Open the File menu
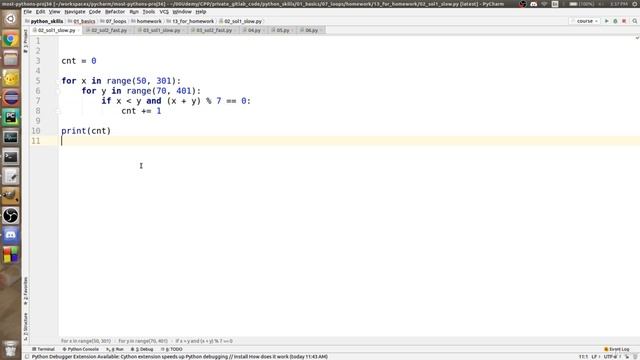The height and width of the screenshot is (360, 640). (28, 12)
